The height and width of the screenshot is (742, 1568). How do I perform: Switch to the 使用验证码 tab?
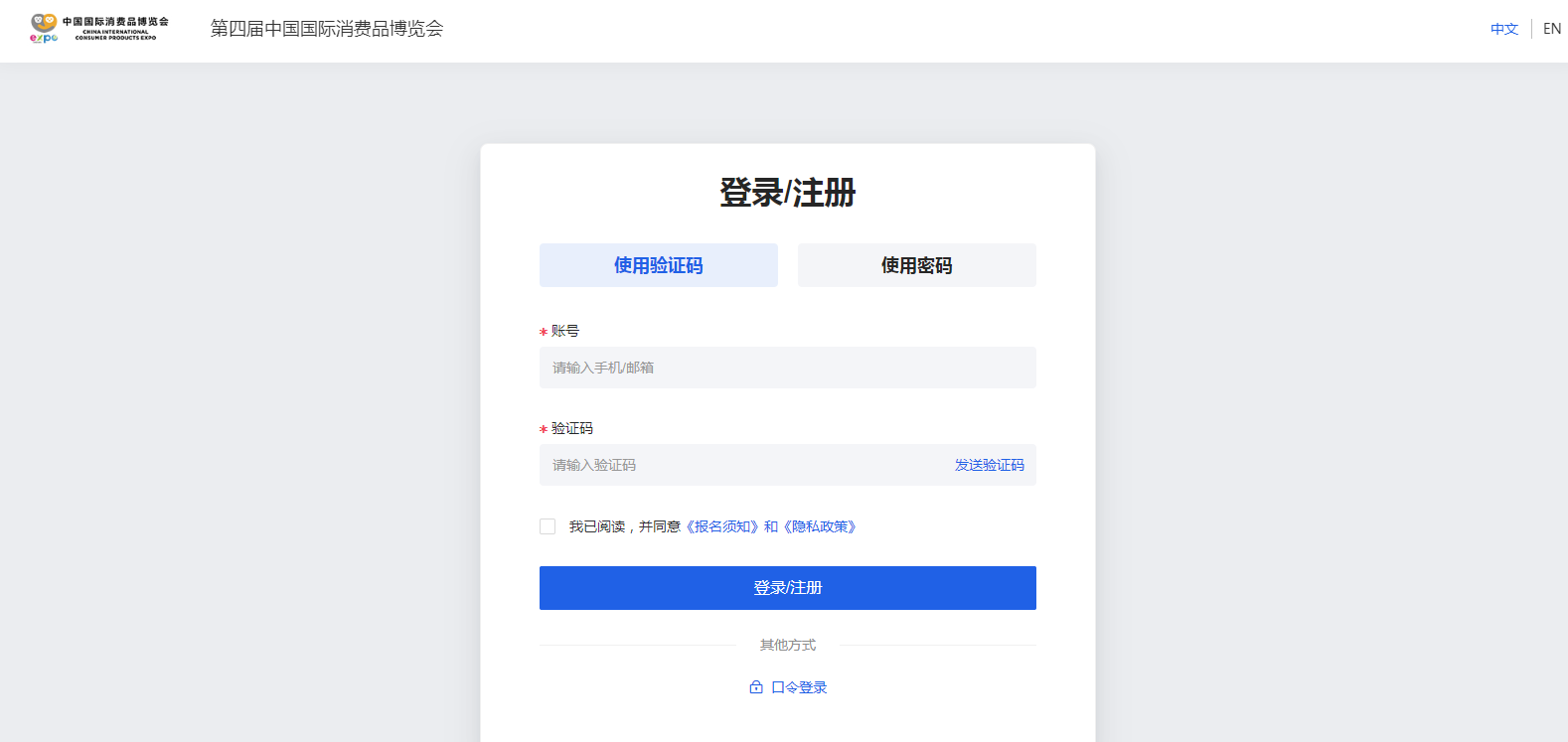pyautogui.click(x=659, y=265)
